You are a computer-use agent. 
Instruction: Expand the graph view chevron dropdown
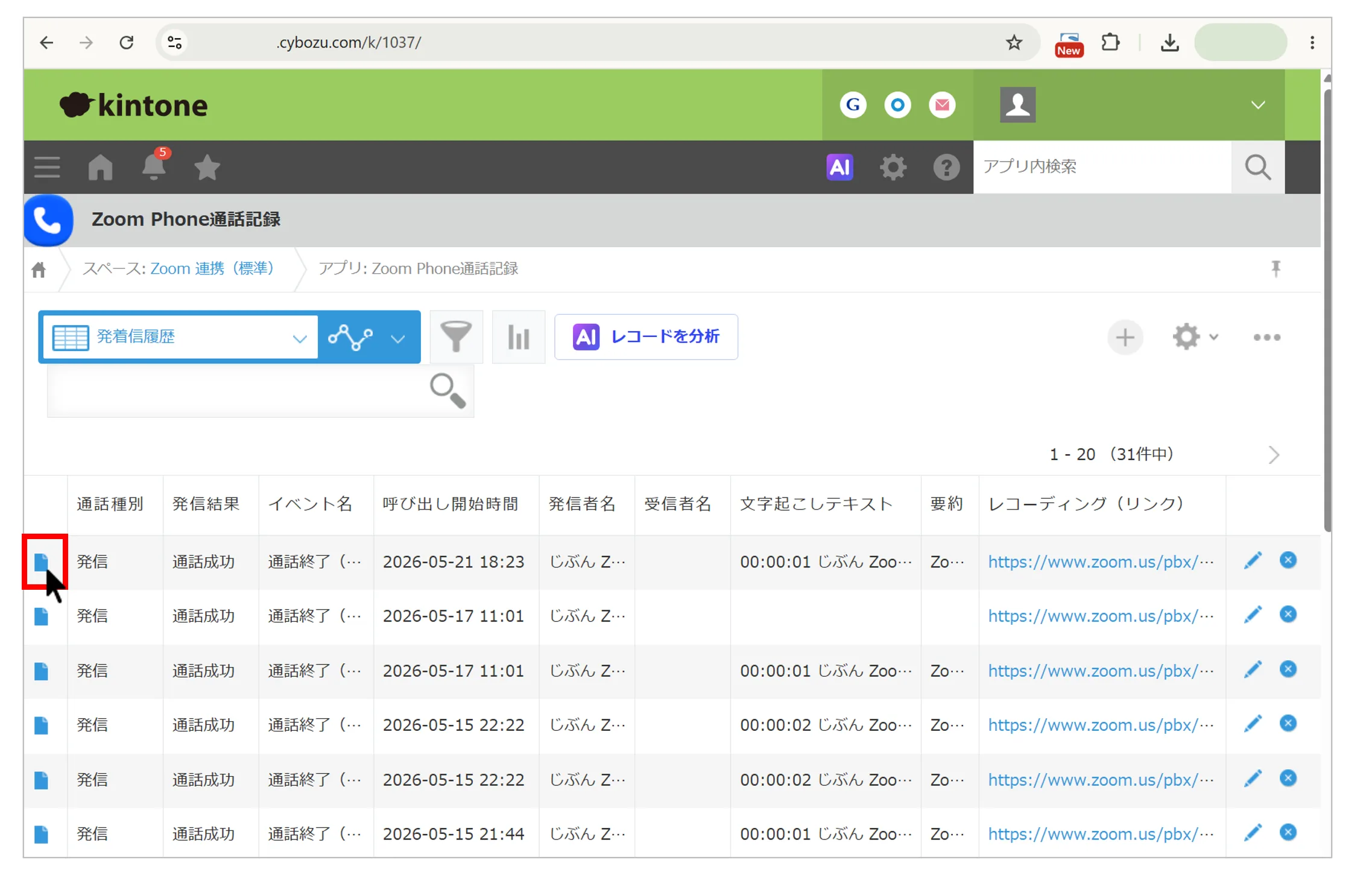(397, 338)
